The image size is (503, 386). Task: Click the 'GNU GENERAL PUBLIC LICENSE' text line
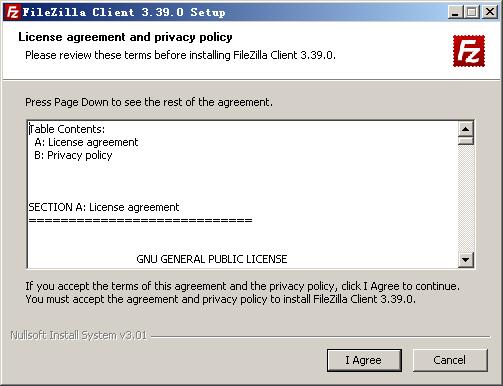point(212,259)
